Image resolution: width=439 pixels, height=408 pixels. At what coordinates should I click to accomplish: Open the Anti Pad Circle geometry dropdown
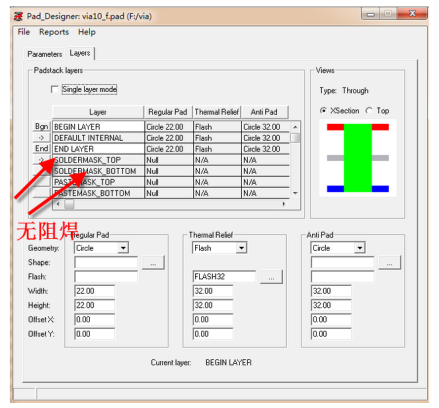(360, 248)
